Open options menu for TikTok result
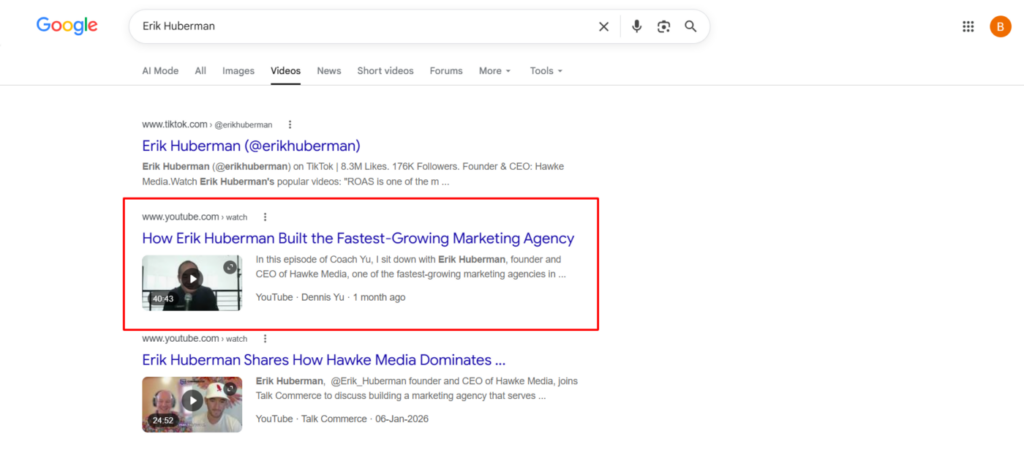Viewport: 1024px width, 453px height. pyautogui.click(x=290, y=125)
